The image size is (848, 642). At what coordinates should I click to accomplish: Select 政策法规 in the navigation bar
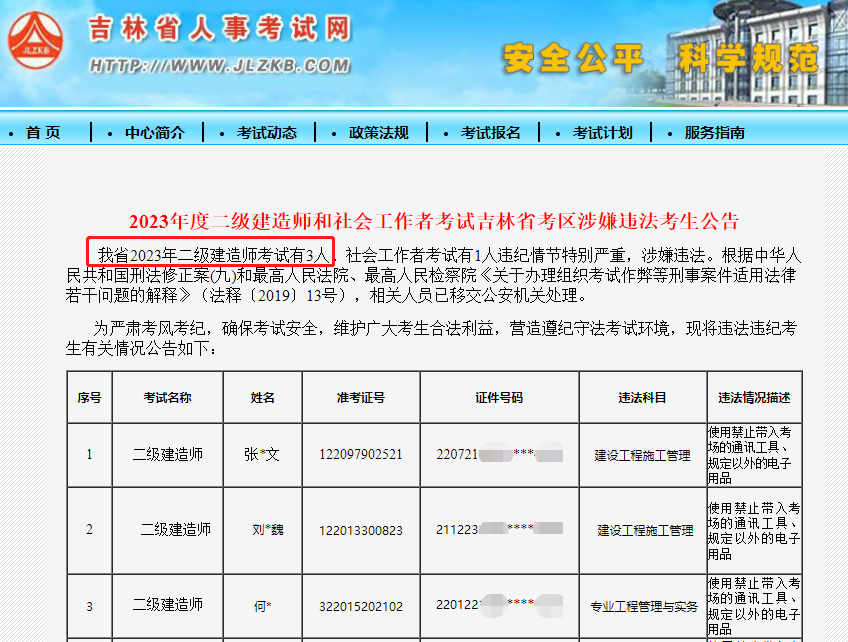point(379,132)
